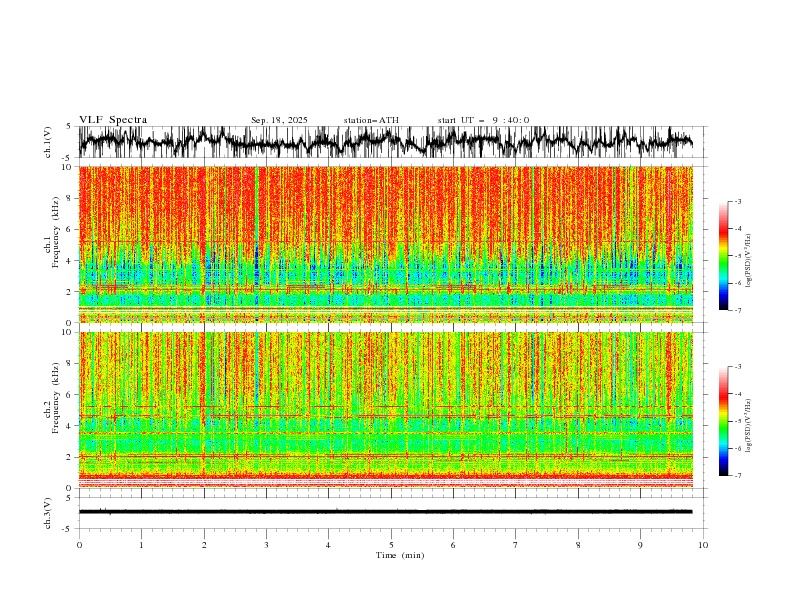Click the "8" frequency tick of ch.1 spectrogram
This screenshot has height=612, width=792.
pyautogui.click(x=70, y=198)
